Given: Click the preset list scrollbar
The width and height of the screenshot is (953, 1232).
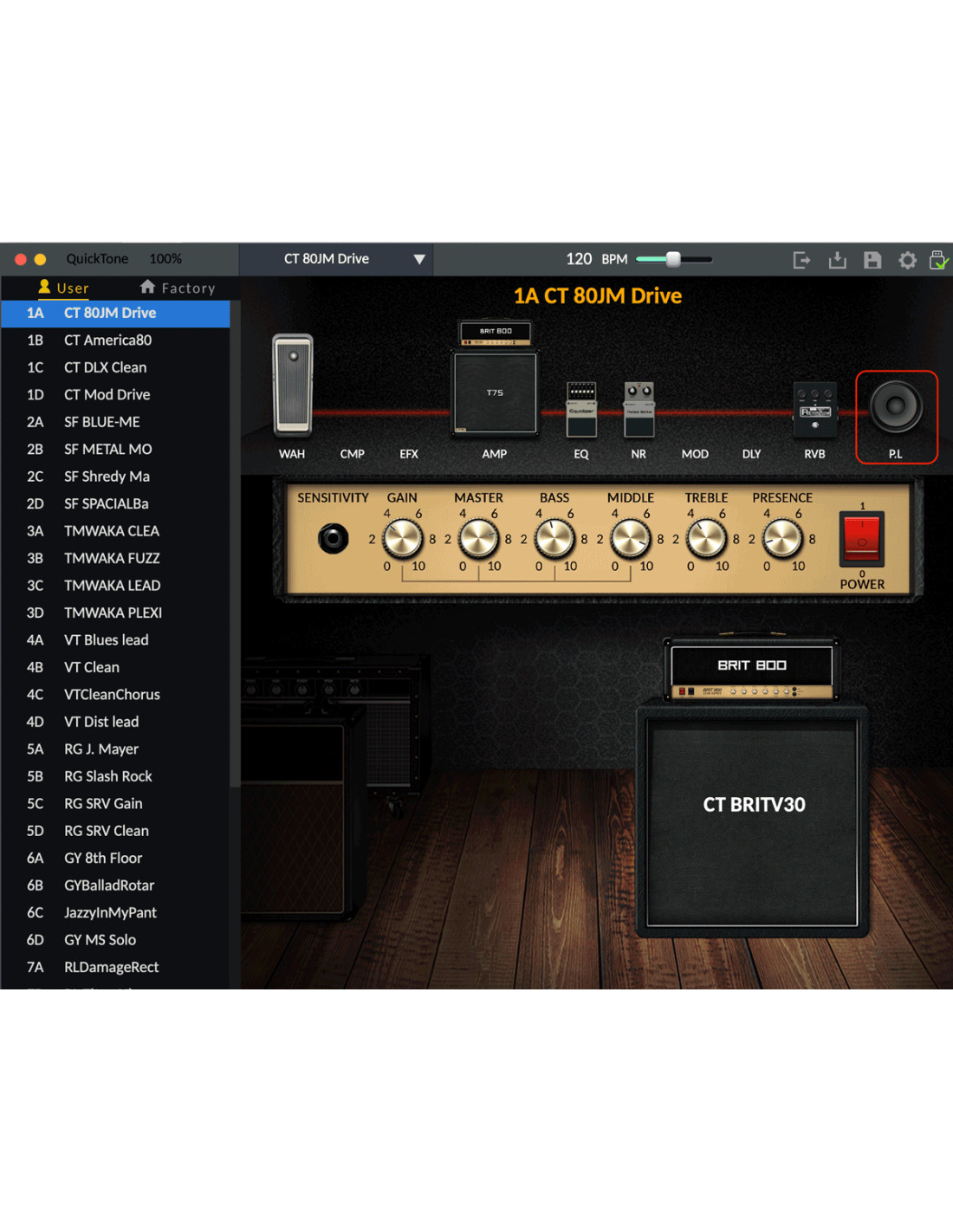Looking at the screenshot, I should point(234,546).
